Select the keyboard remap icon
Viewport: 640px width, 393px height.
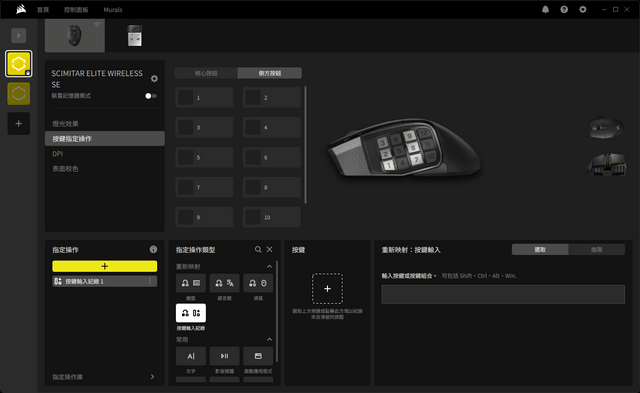coord(191,283)
